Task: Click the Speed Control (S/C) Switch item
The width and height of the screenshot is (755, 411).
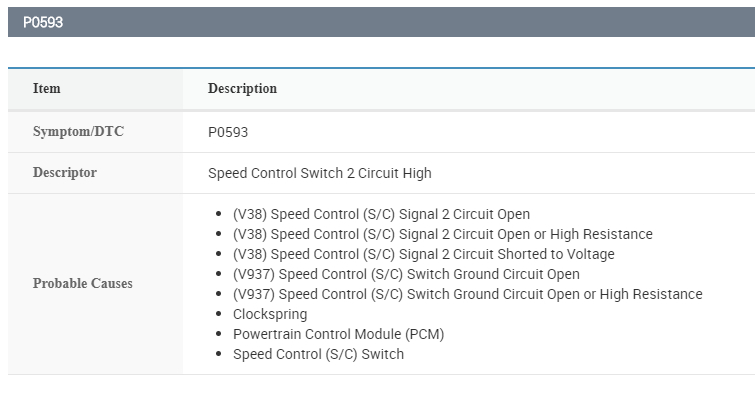Action: pos(318,354)
